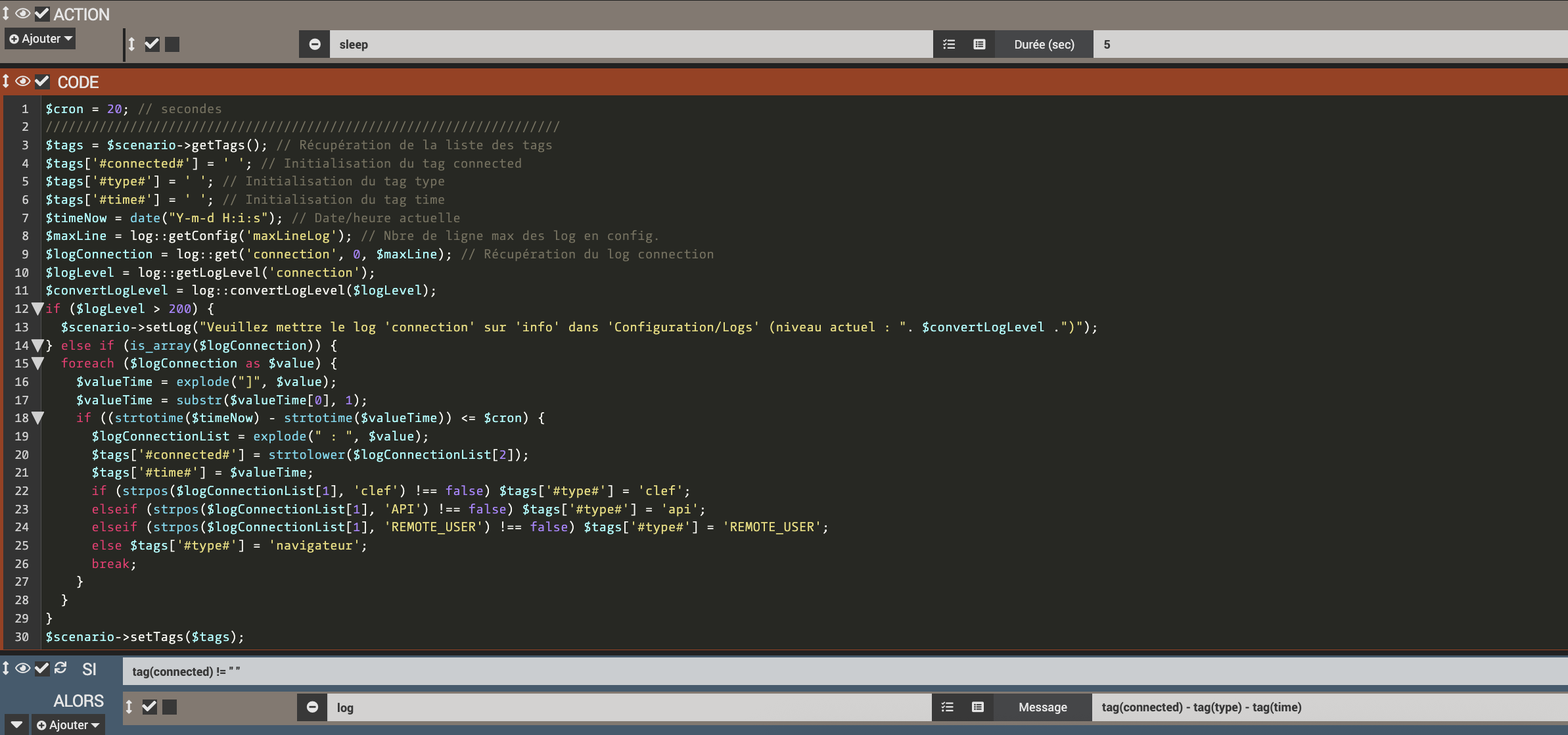This screenshot has width=1568, height=735.
Task: Grab the move handle of CODE block
Action: (6, 82)
